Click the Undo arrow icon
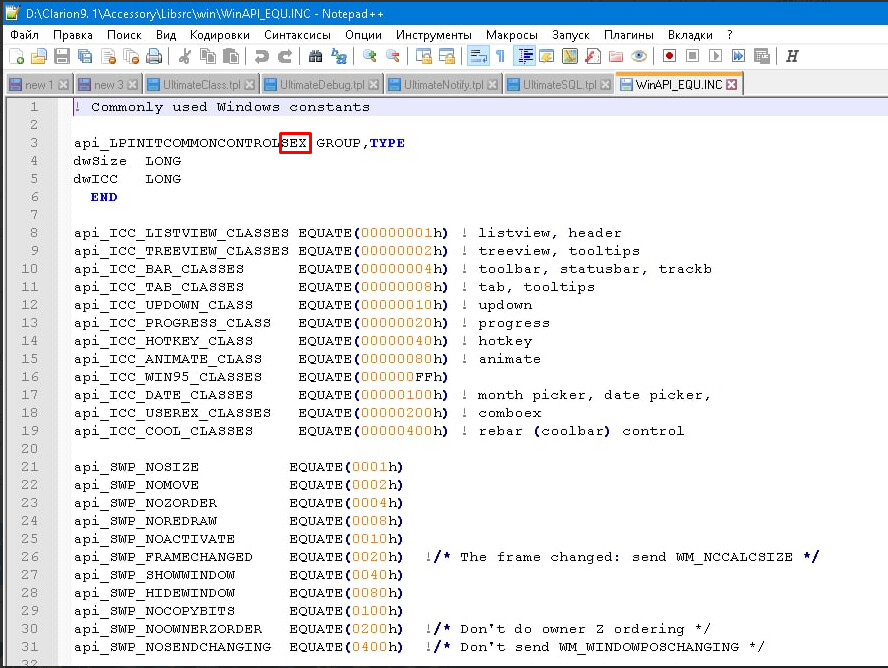This screenshot has height=668, width=888. coord(262,56)
